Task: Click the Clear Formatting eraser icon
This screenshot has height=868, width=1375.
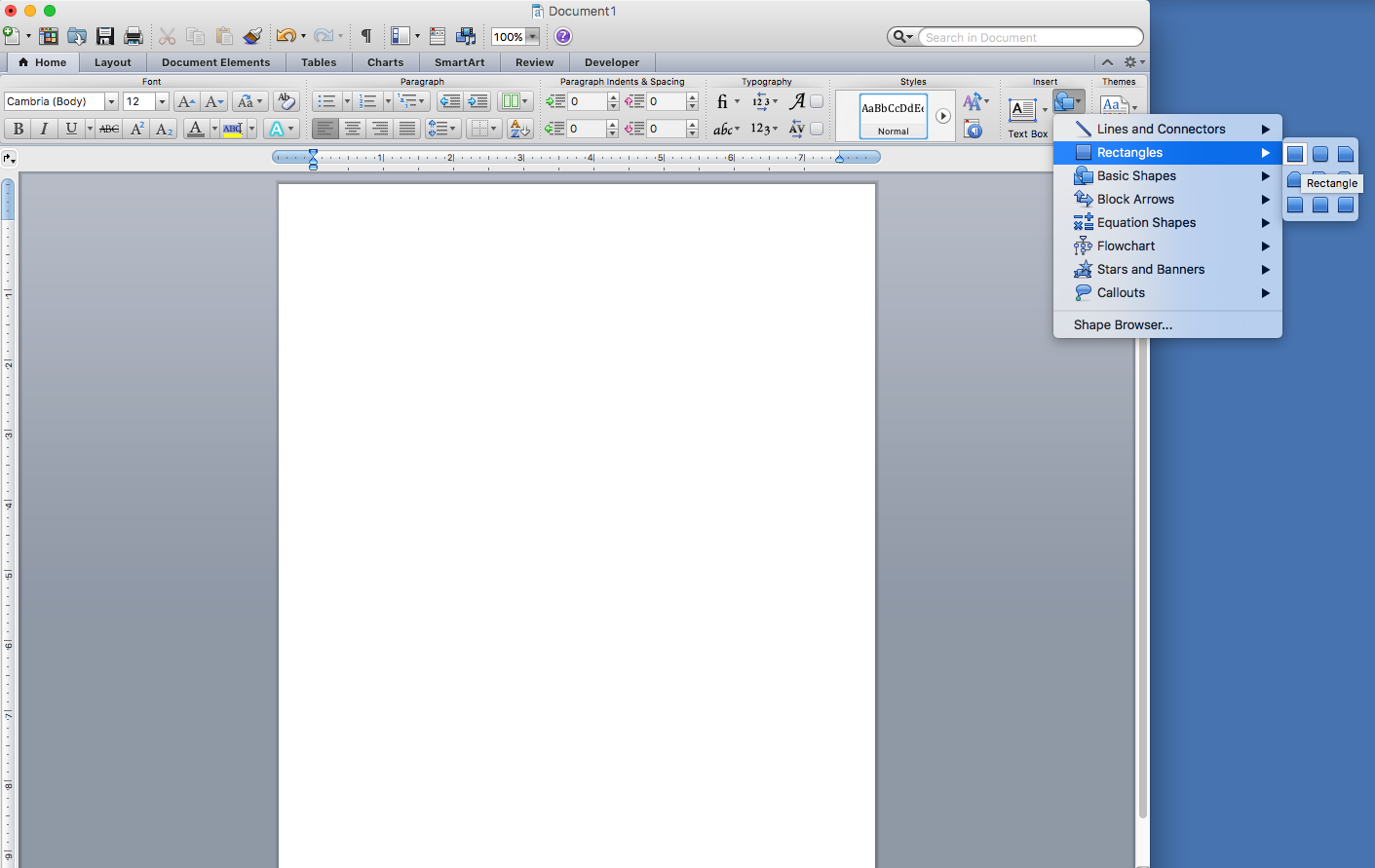Action: point(286,101)
